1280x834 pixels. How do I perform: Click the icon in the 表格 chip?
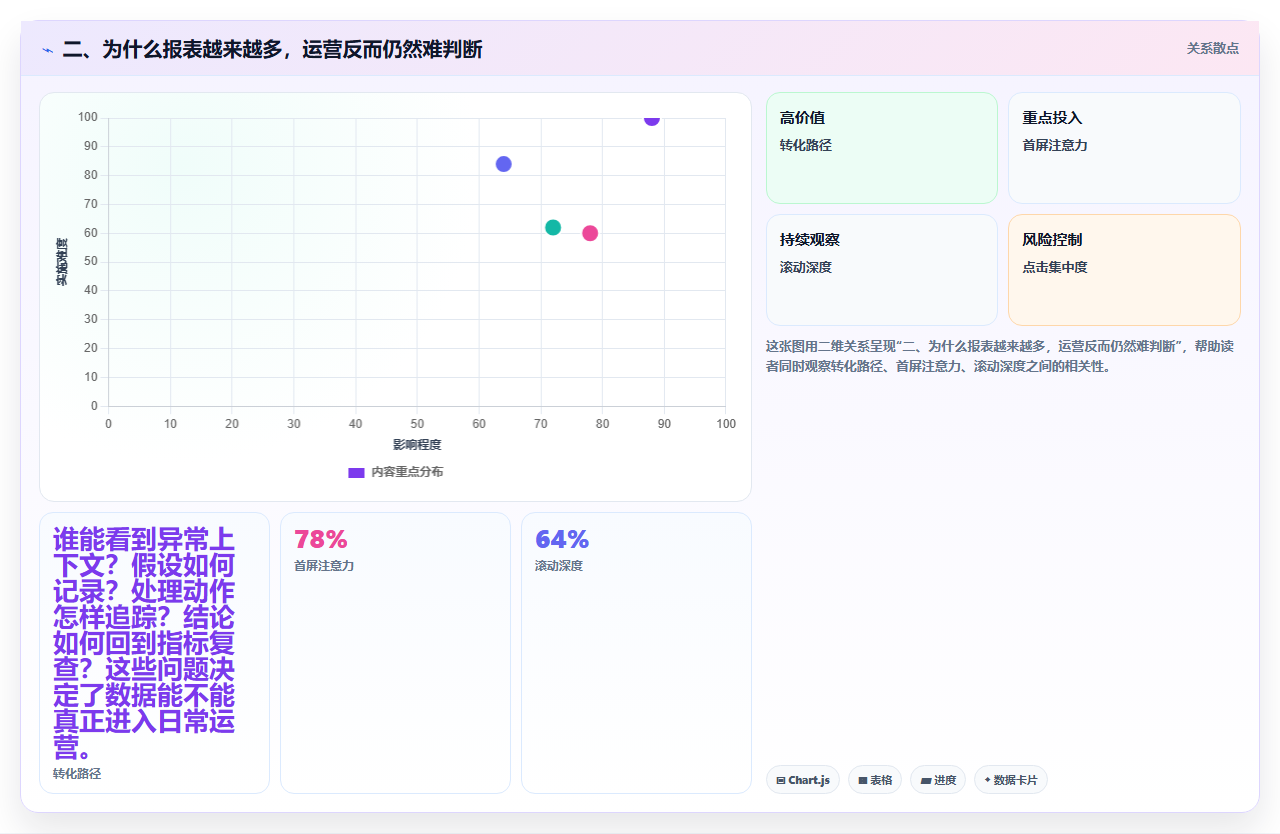click(862, 780)
